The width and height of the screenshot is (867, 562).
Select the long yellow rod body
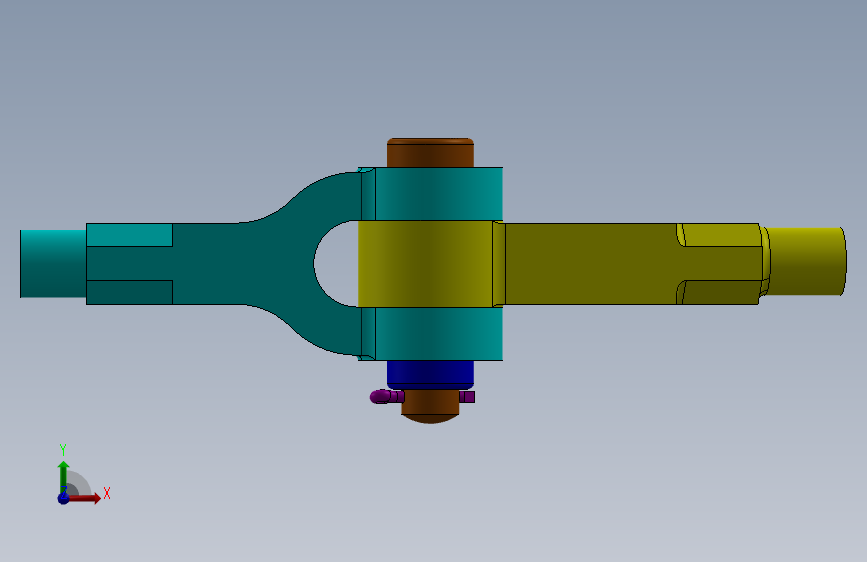point(591,264)
